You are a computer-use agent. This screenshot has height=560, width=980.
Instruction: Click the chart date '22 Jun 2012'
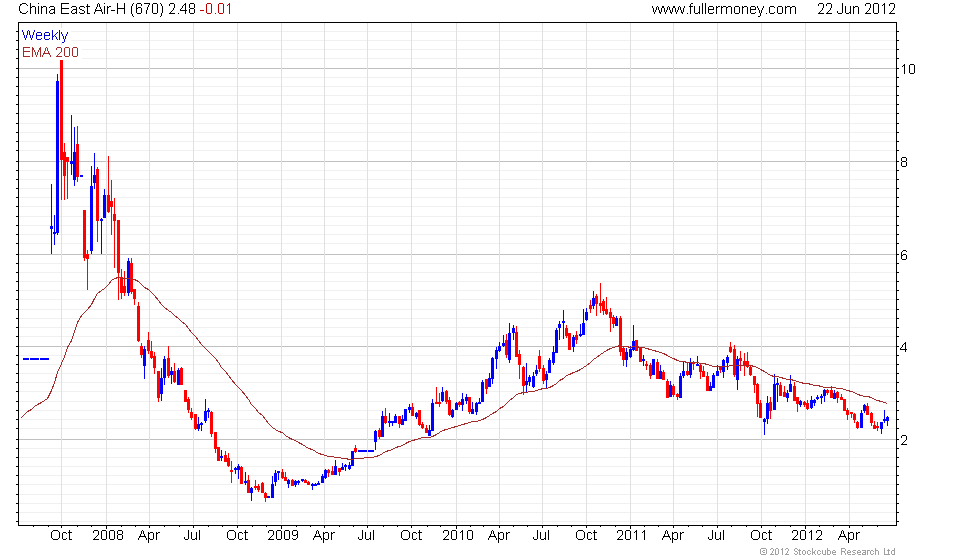pyautogui.click(x=856, y=9)
